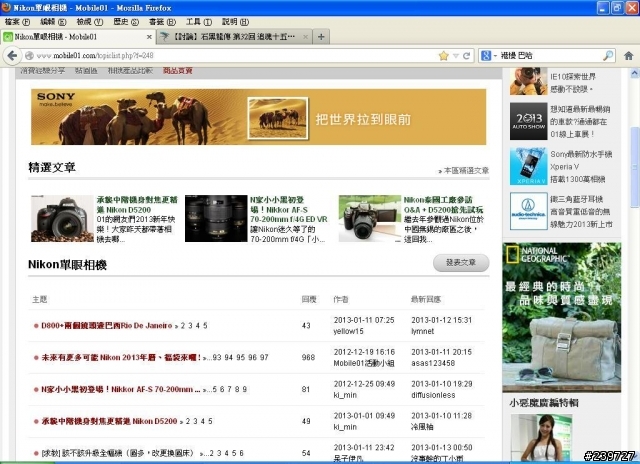Screen dimensions: 640x464
Task: Click the vertical scrollbar up arrow
Action: coord(635,73)
